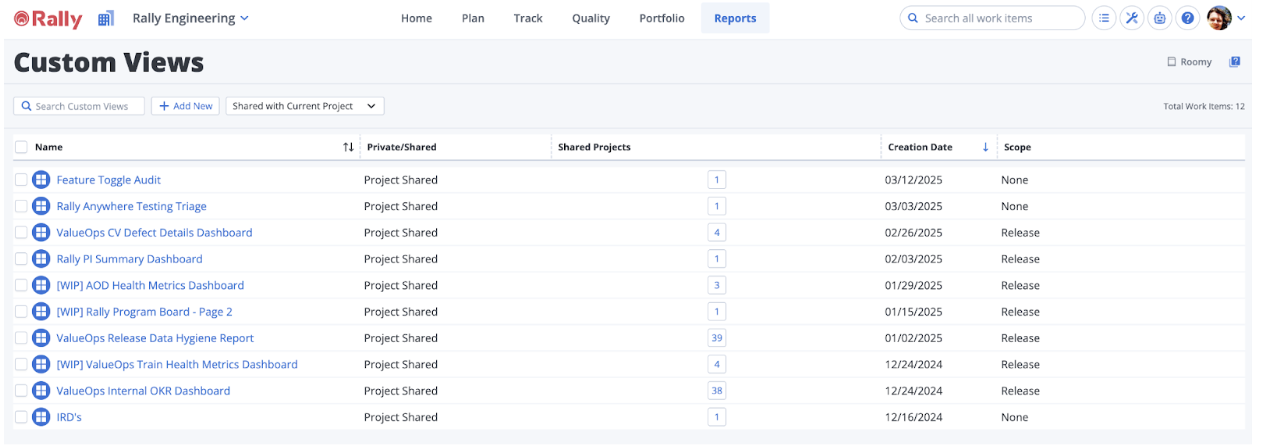The width and height of the screenshot is (1262, 446).
Task: Open shared projects count 4 for Train Health Metrics
Action: coord(717,364)
